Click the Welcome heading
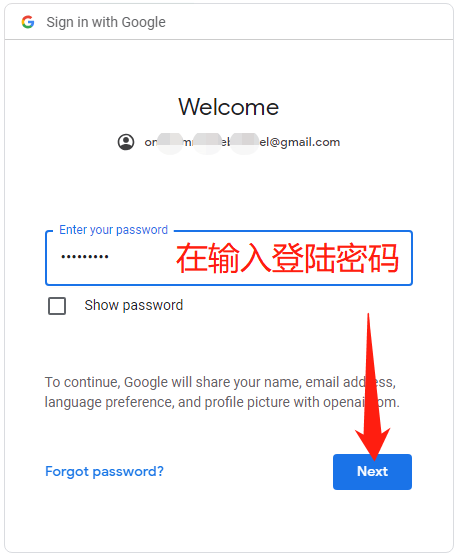457x555 pixels. 228,107
